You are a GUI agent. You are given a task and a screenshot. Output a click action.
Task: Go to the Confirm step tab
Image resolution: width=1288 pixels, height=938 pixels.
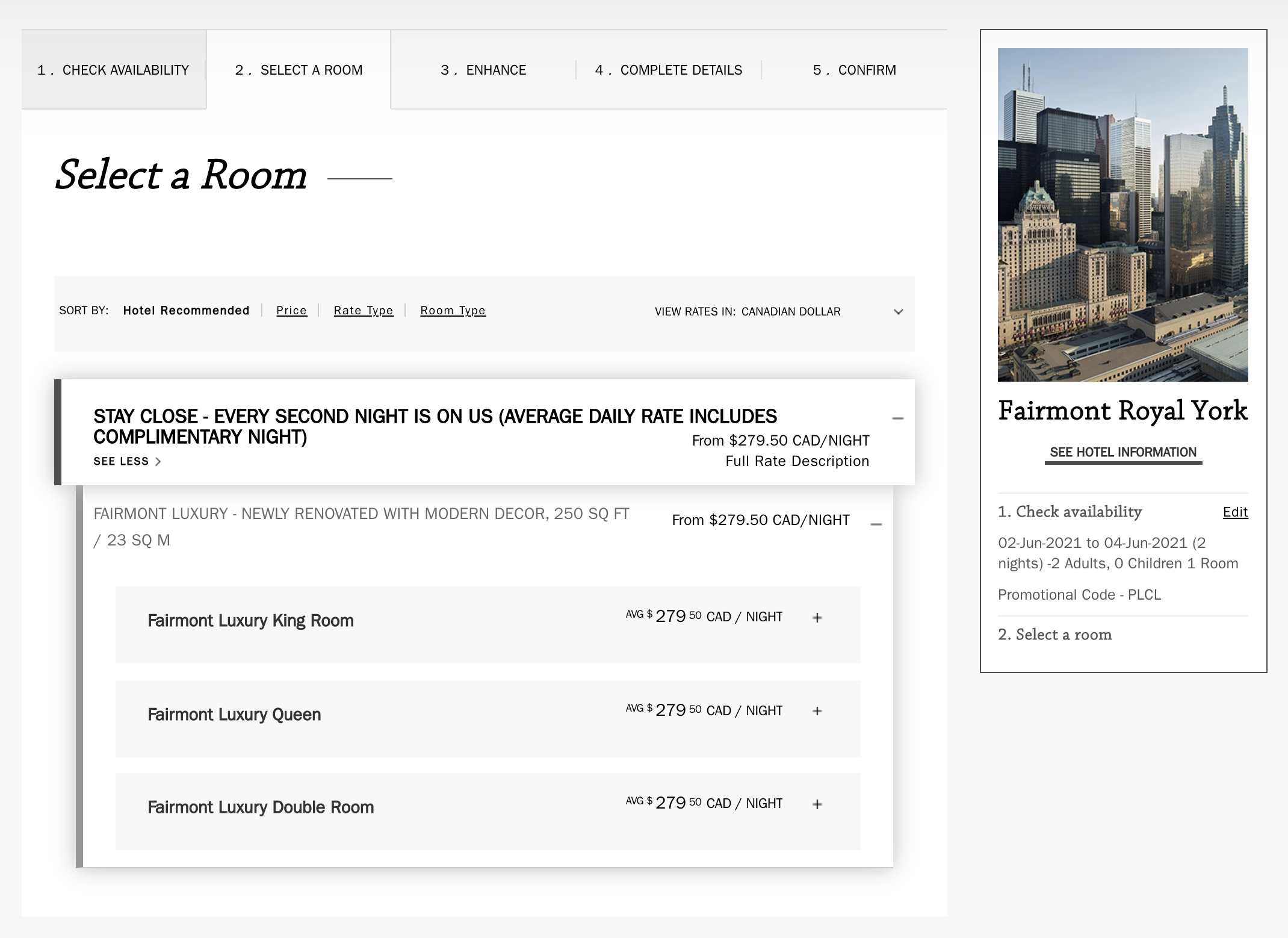click(854, 70)
